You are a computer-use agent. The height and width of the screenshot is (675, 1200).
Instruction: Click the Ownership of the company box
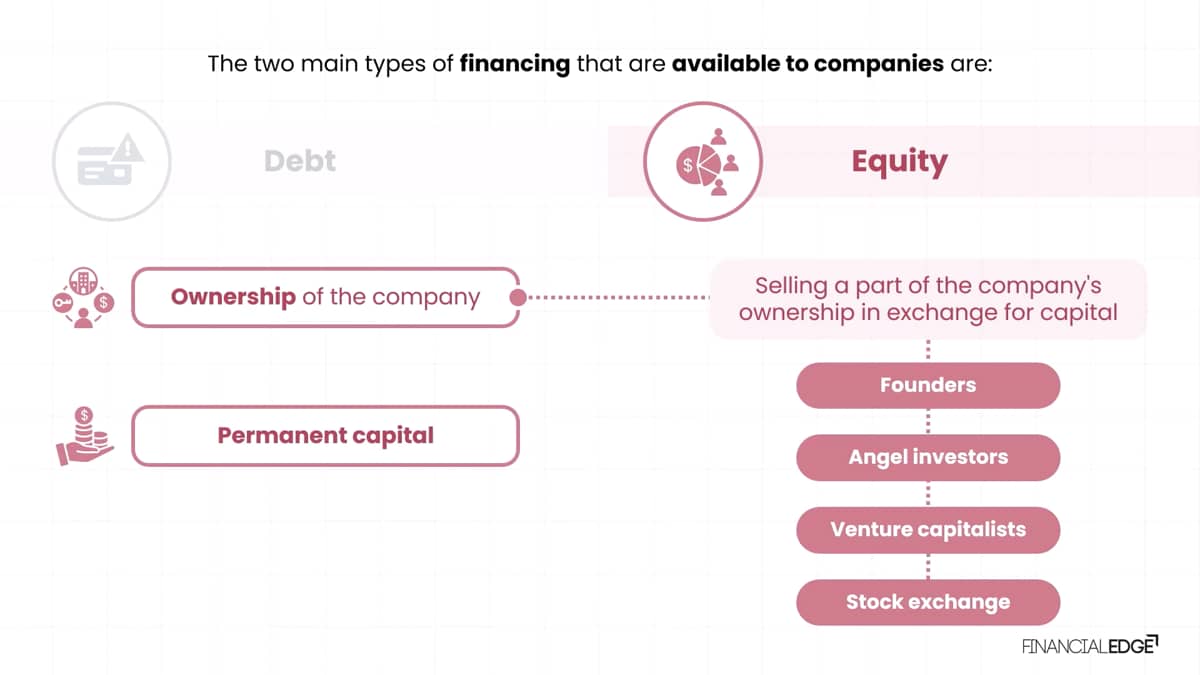click(326, 297)
